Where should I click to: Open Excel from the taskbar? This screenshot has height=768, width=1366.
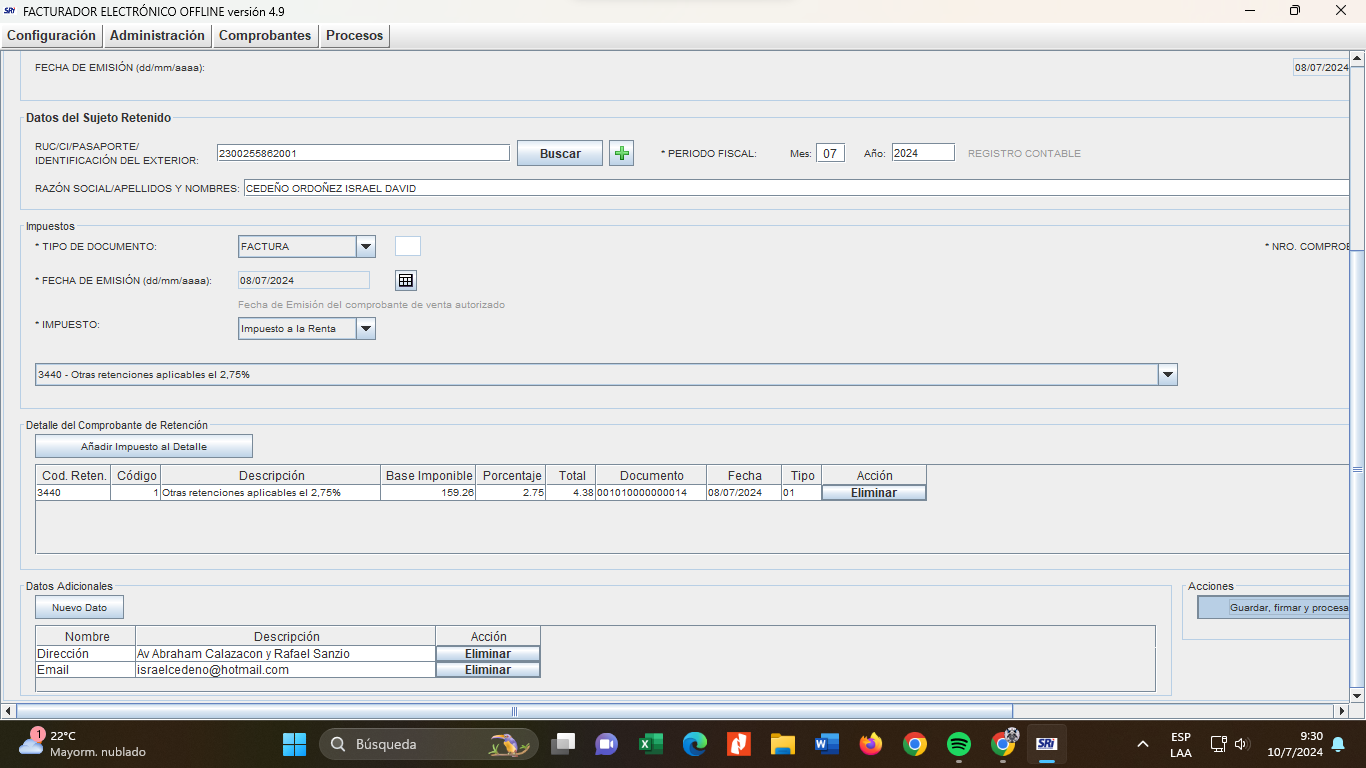[x=651, y=744]
